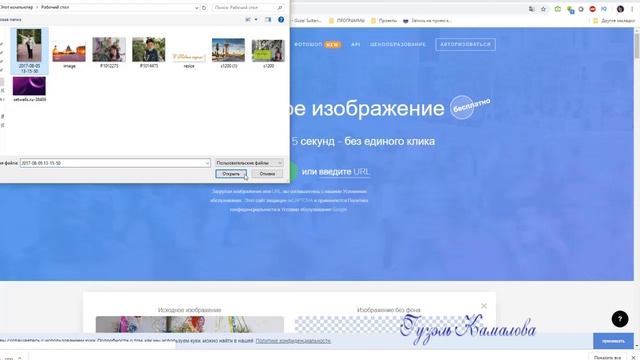Click the black help question-mark button
This screenshot has width=640, height=360.
click(x=620, y=319)
